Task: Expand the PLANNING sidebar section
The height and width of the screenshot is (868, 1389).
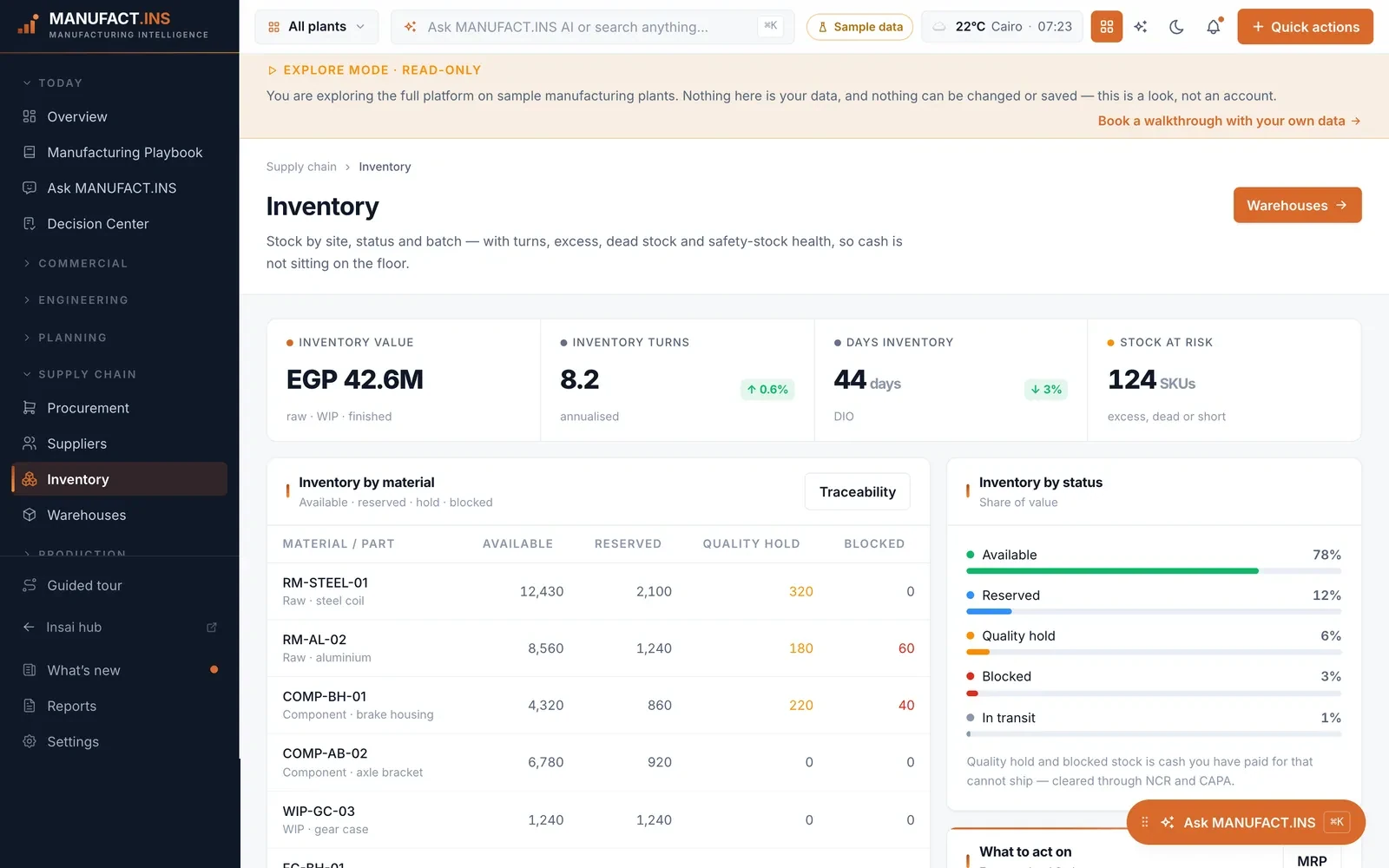Action: coord(65,338)
